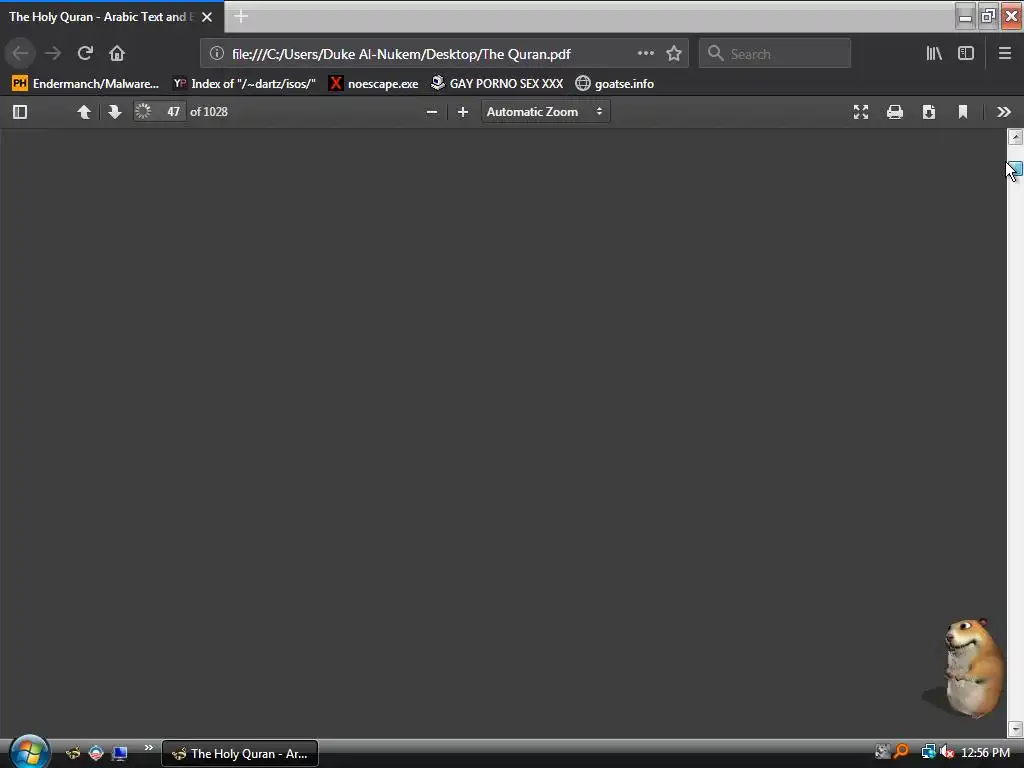Click the orange magnifier tray icon
The height and width of the screenshot is (768, 1024).
(901, 752)
